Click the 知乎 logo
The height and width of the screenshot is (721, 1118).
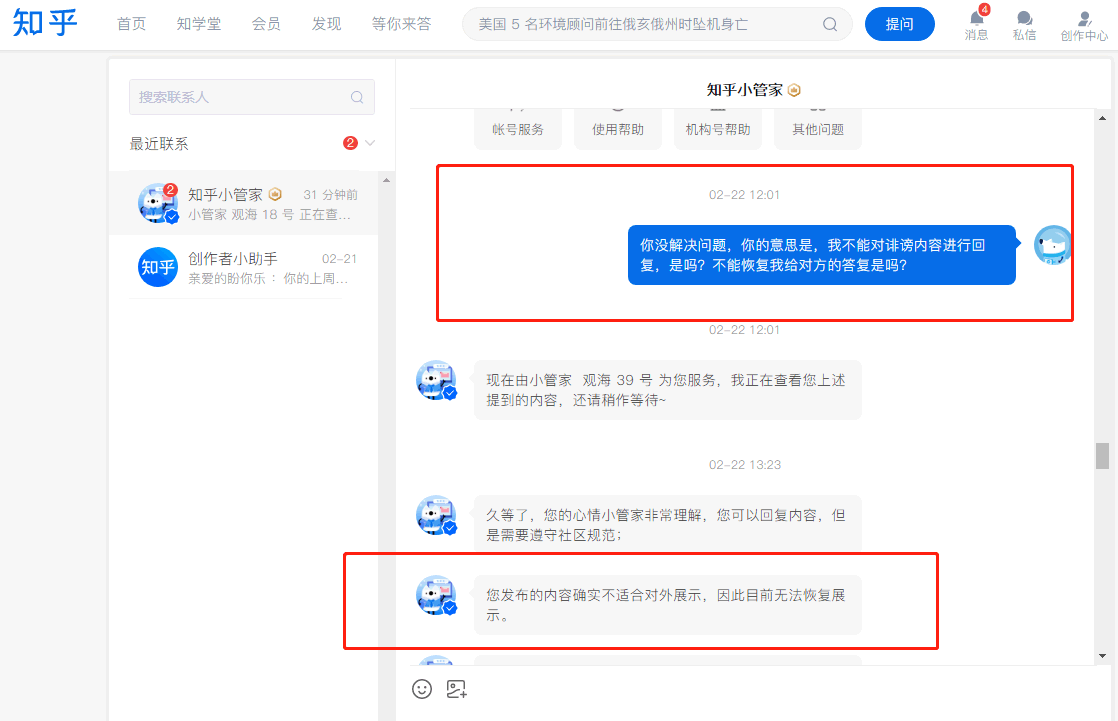(45, 24)
